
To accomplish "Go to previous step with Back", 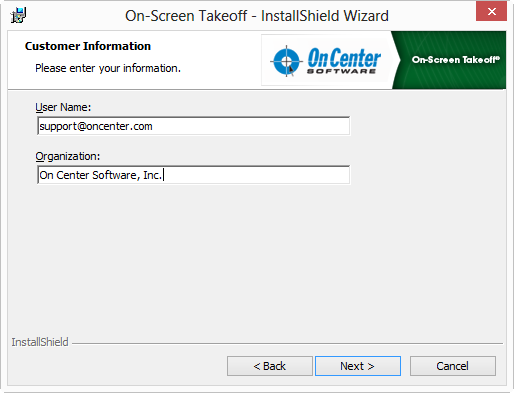I will [x=270, y=366].
